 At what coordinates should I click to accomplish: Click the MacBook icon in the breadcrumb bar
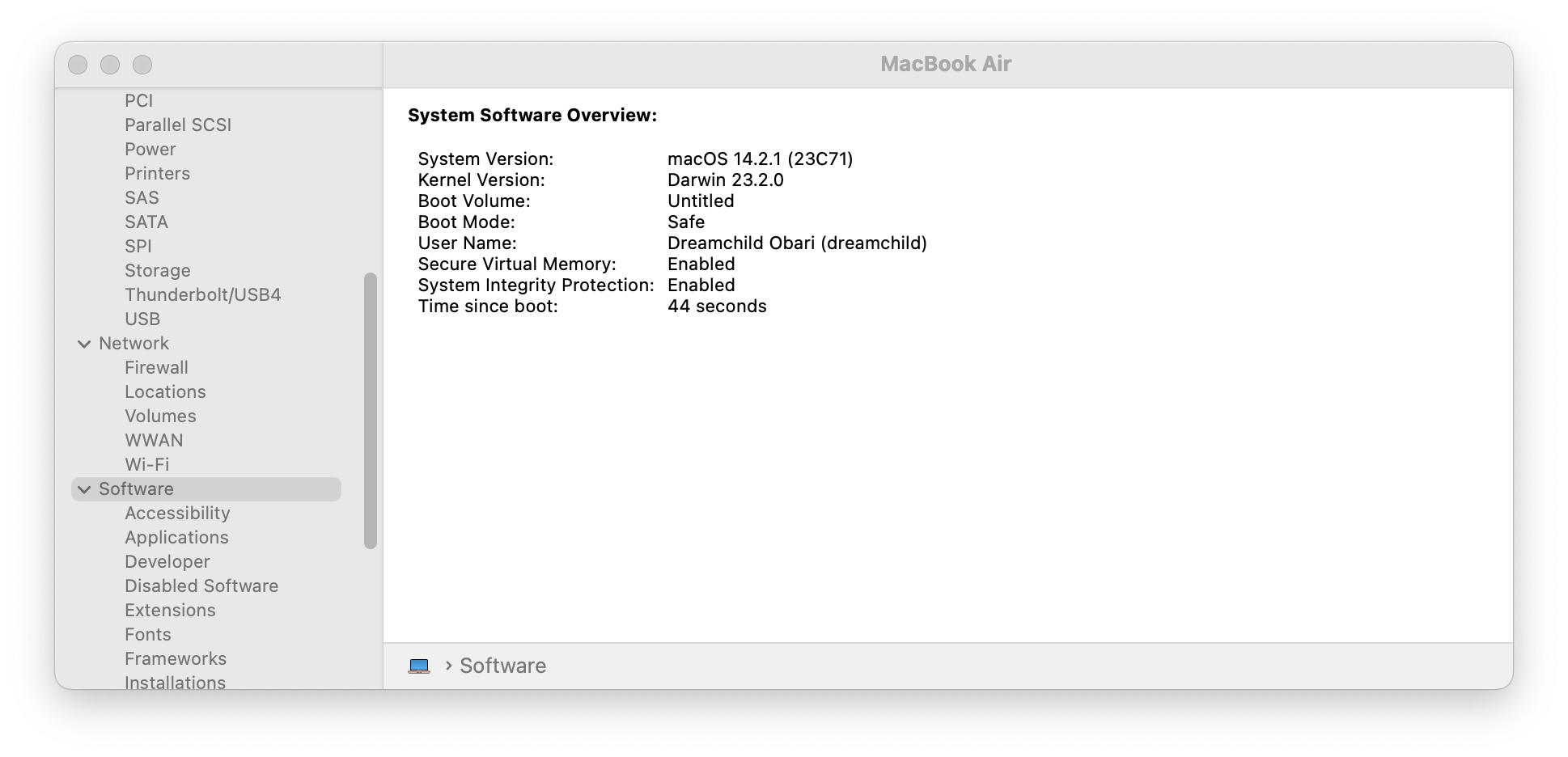pyautogui.click(x=420, y=665)
